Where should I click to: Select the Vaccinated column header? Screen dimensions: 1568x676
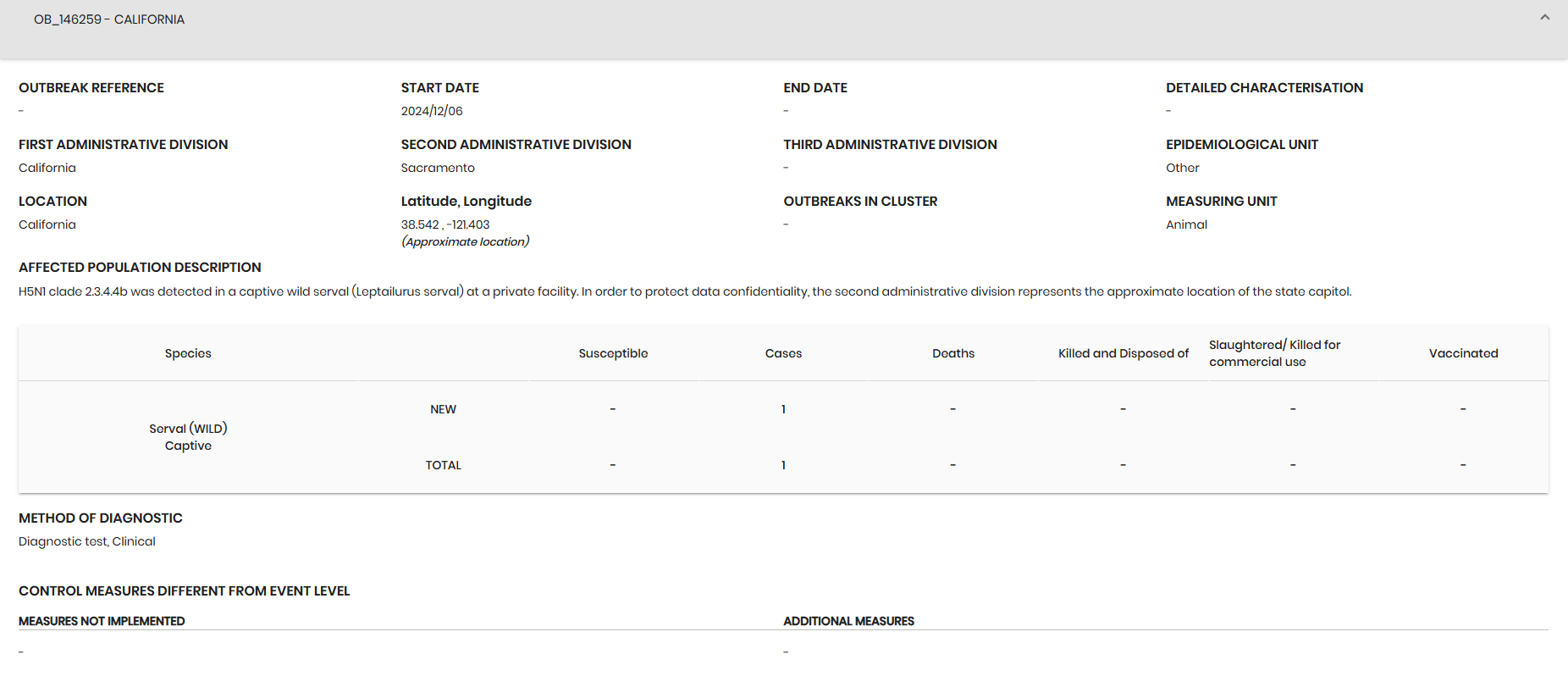1463,353
